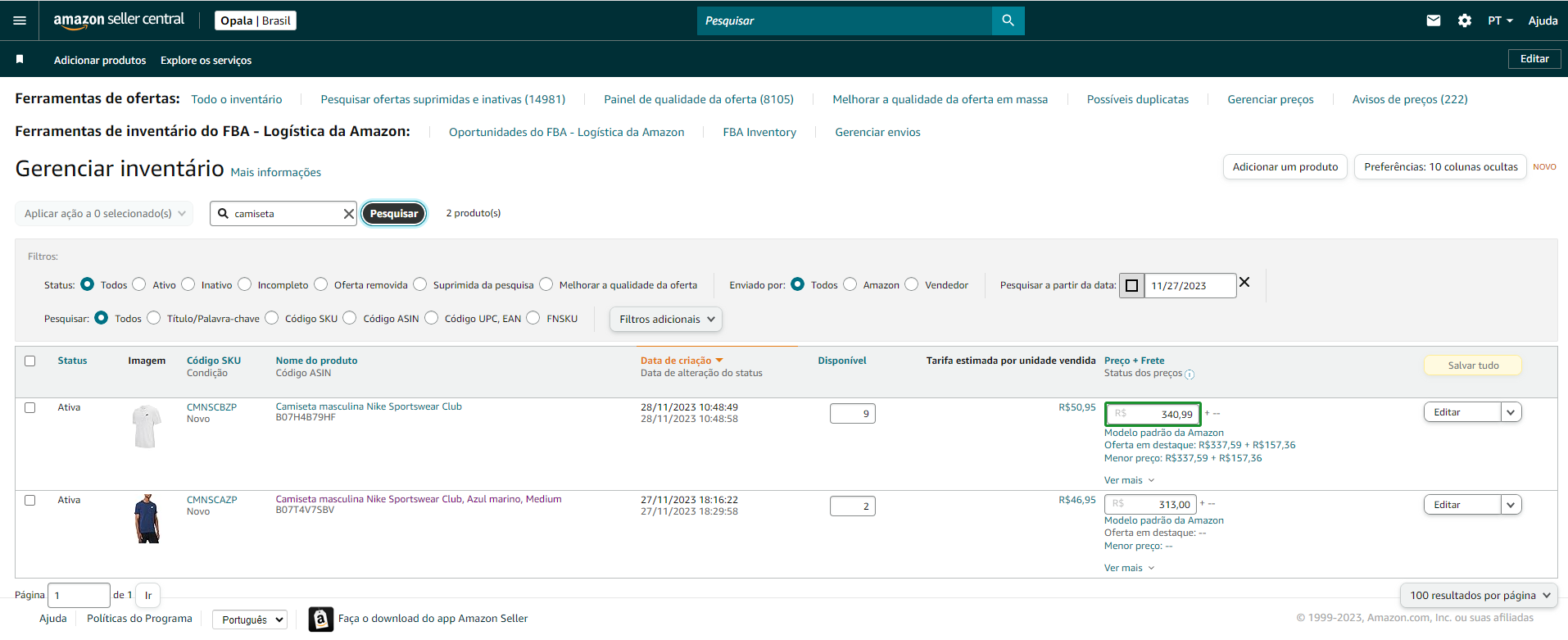Open Possíveis duplicatas tool
The width and height of the screenshot is (1568, 640).
click(1137, 99)
